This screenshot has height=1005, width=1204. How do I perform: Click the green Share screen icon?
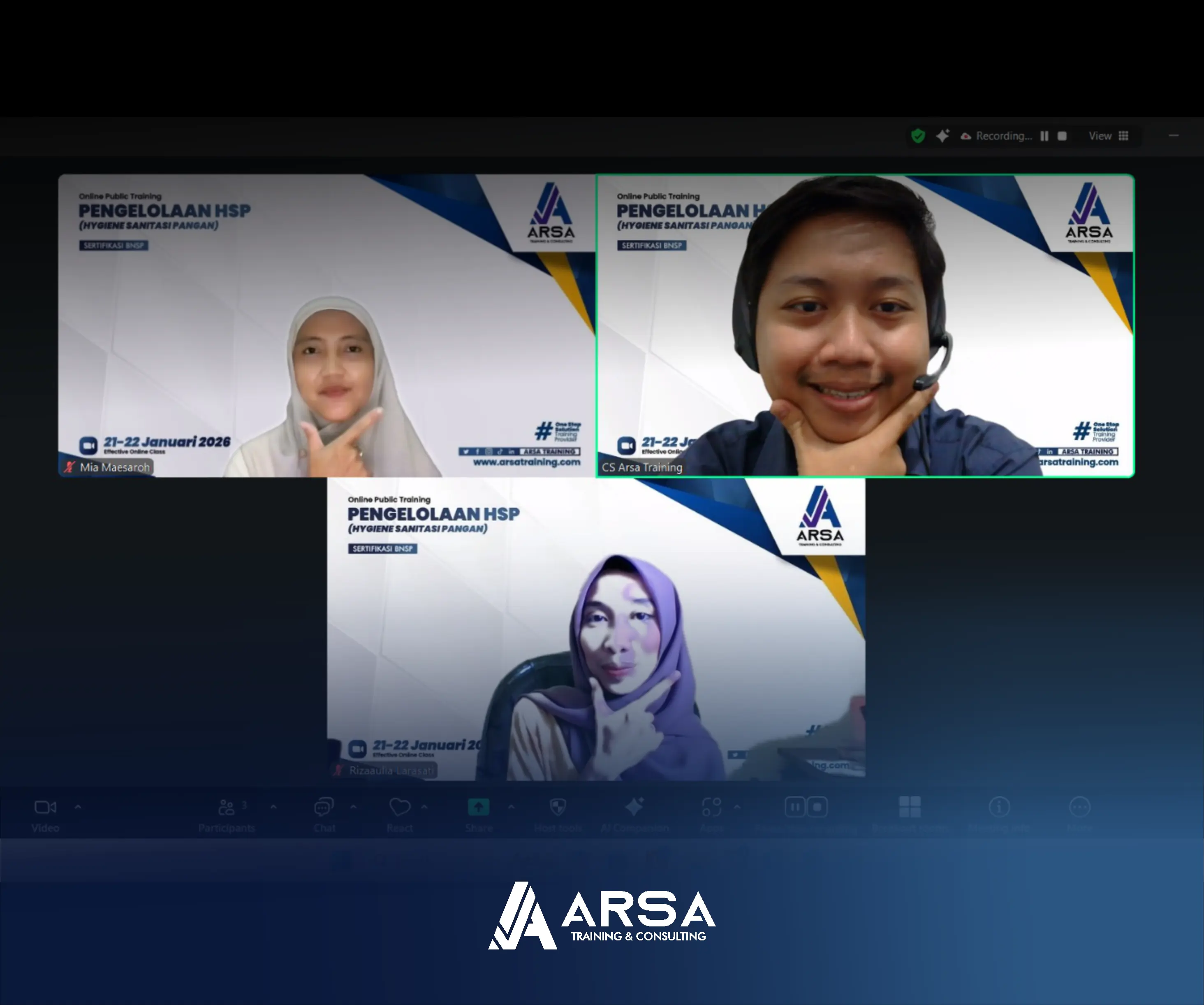(x=479, y=808)
